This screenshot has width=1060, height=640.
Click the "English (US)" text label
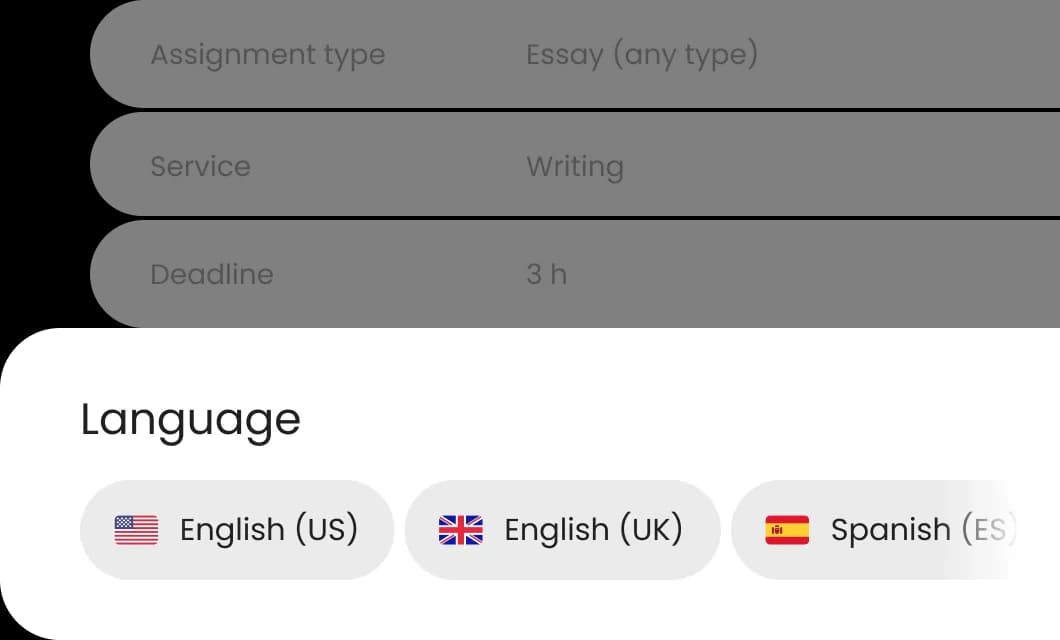pyautogui.click(x=268, y=530)
